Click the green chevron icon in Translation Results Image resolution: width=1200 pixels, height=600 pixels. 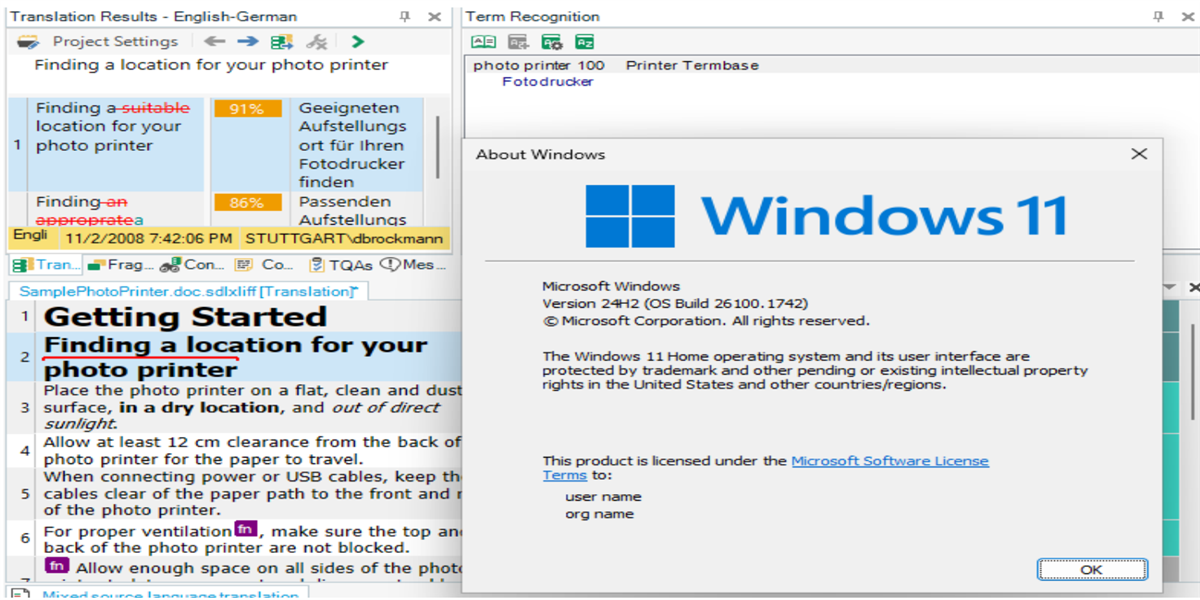coord(357,41)
